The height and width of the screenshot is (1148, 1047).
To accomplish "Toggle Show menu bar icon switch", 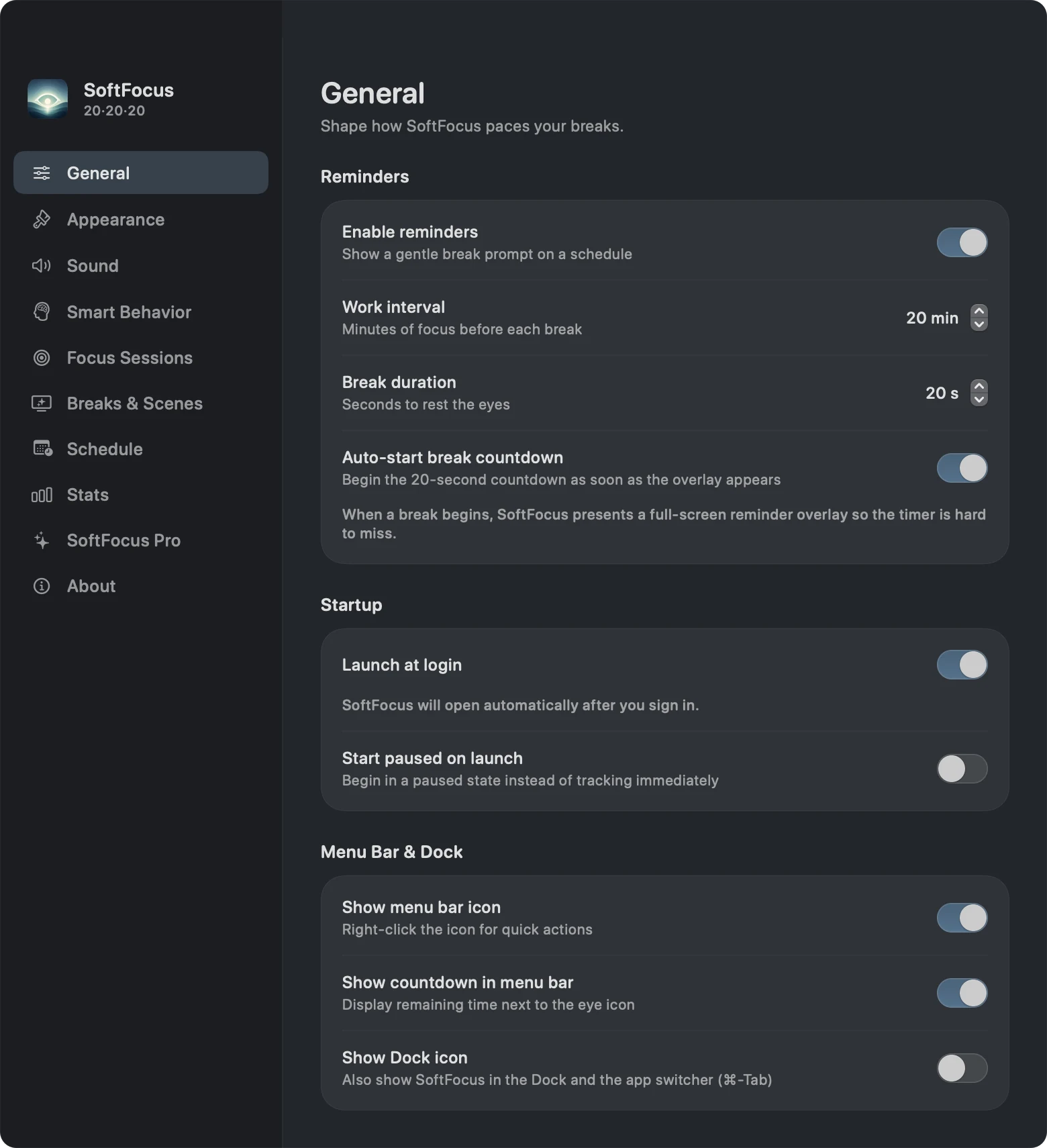I will pyautogui.click(x=962, y=918).
